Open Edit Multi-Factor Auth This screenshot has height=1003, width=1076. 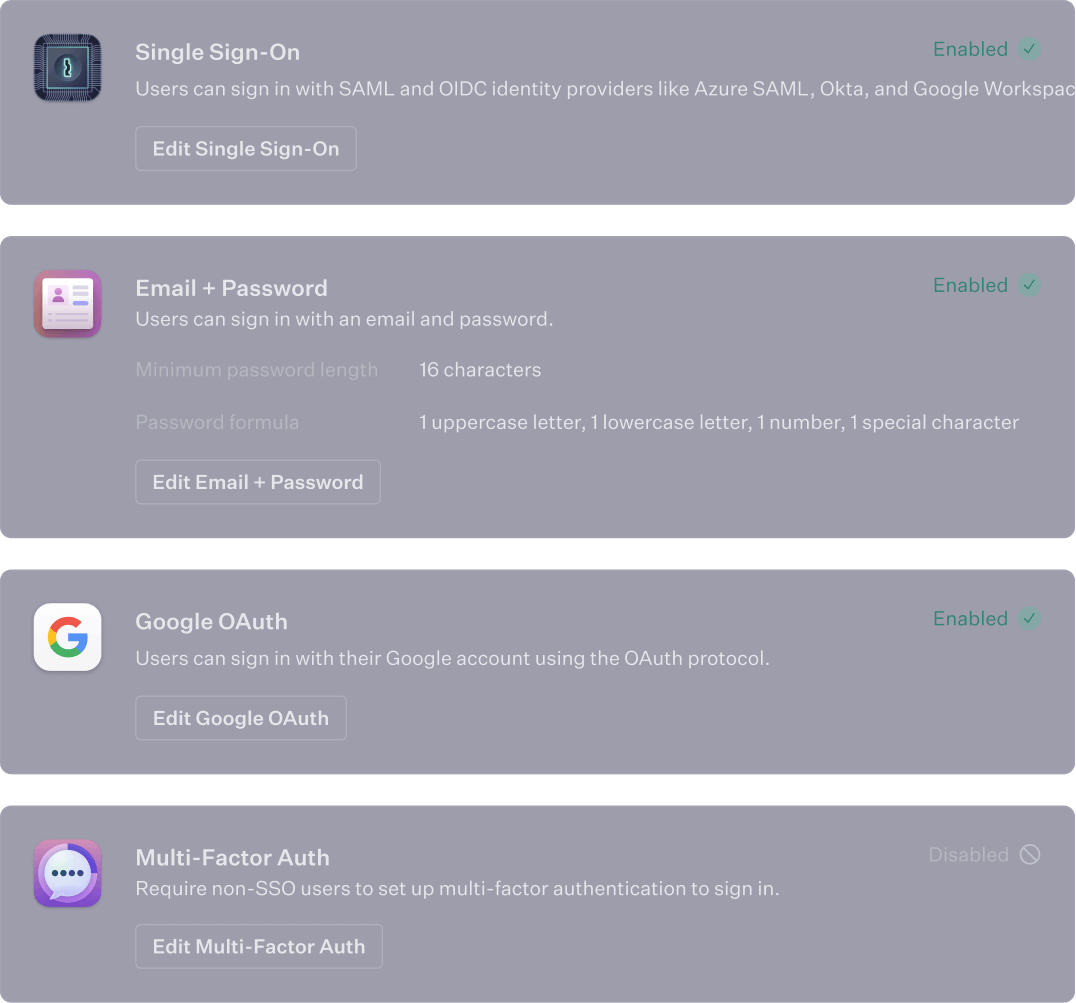[x=258, y=946]
